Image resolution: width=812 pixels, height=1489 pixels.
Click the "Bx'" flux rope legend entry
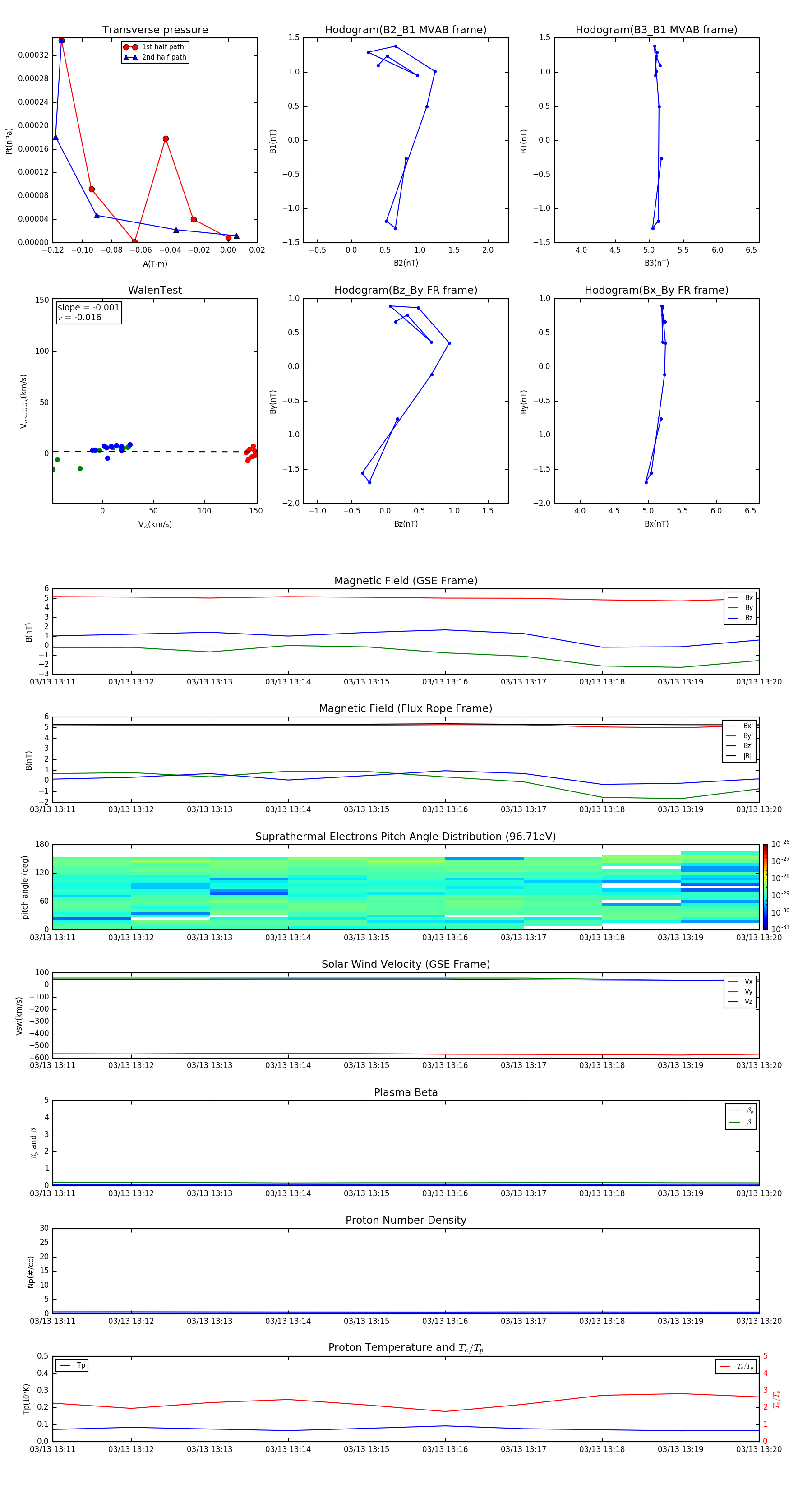click(x=740, y=726)
